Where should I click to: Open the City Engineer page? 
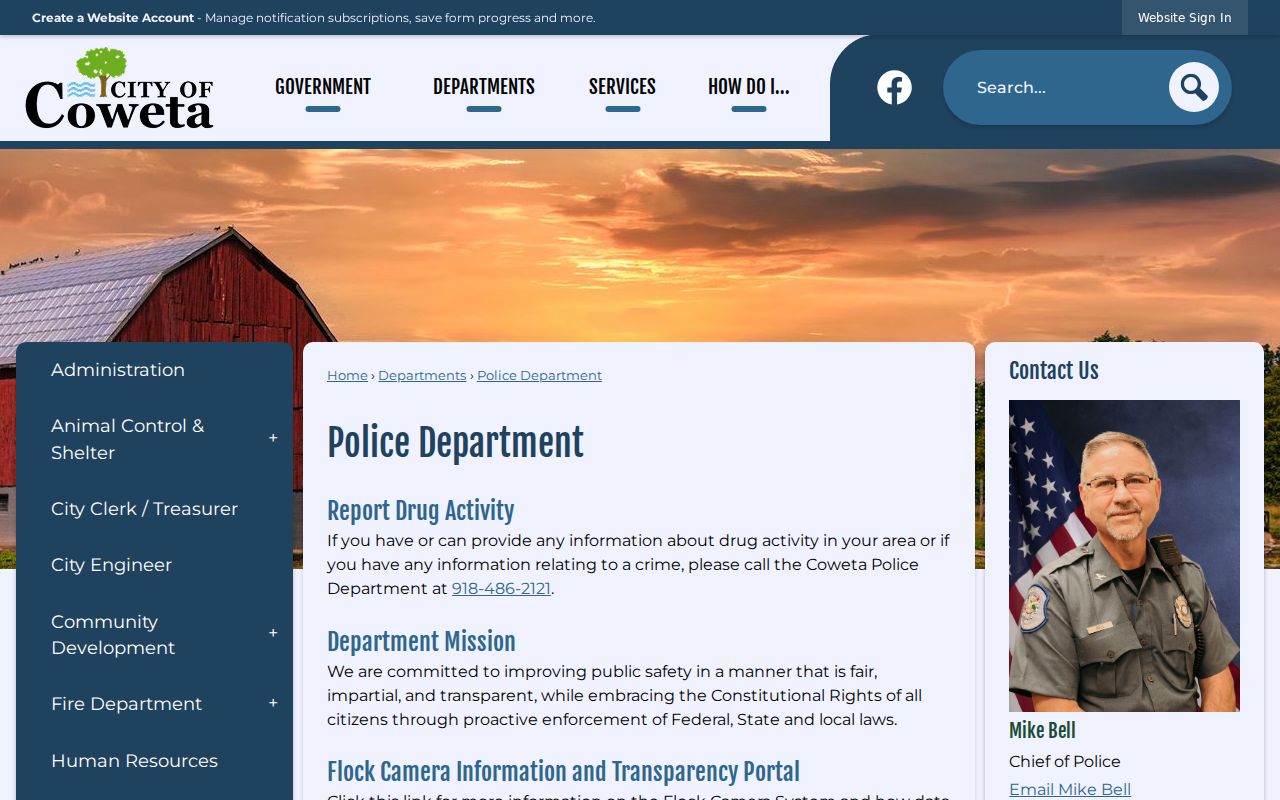tap(111, 565)
